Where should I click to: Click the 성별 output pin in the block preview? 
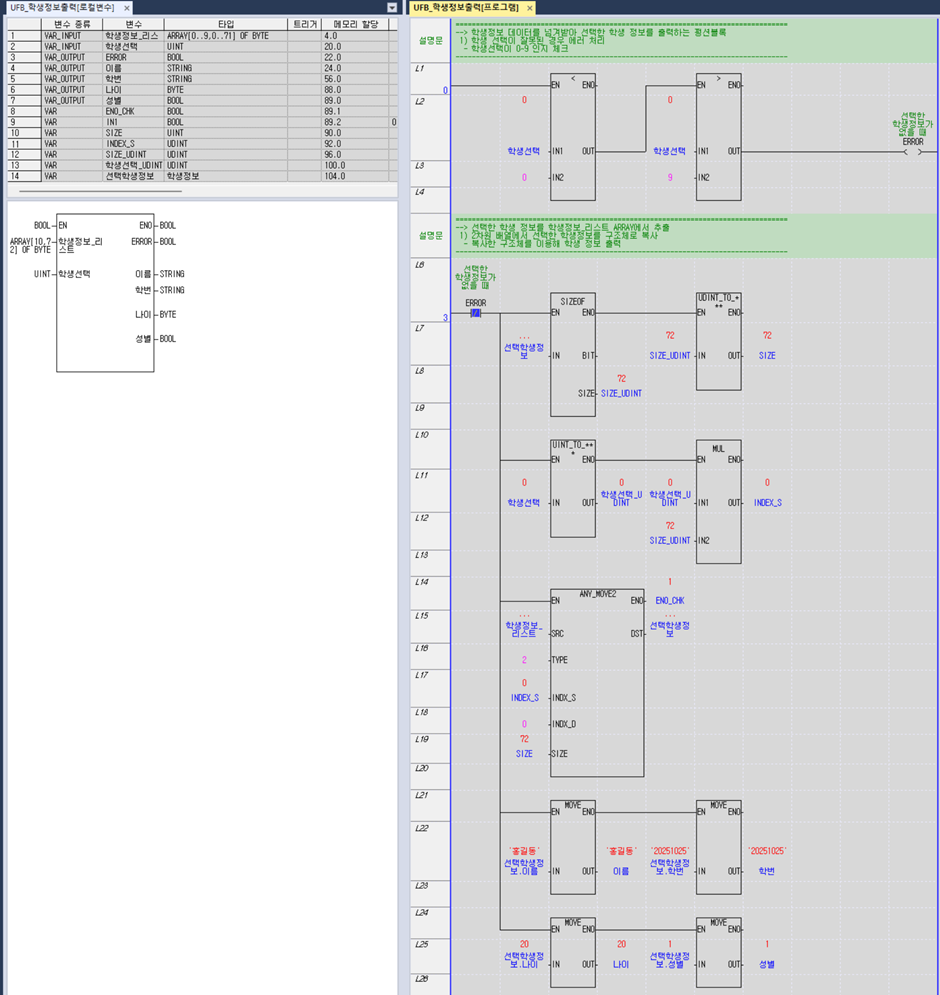pos(143,339)
